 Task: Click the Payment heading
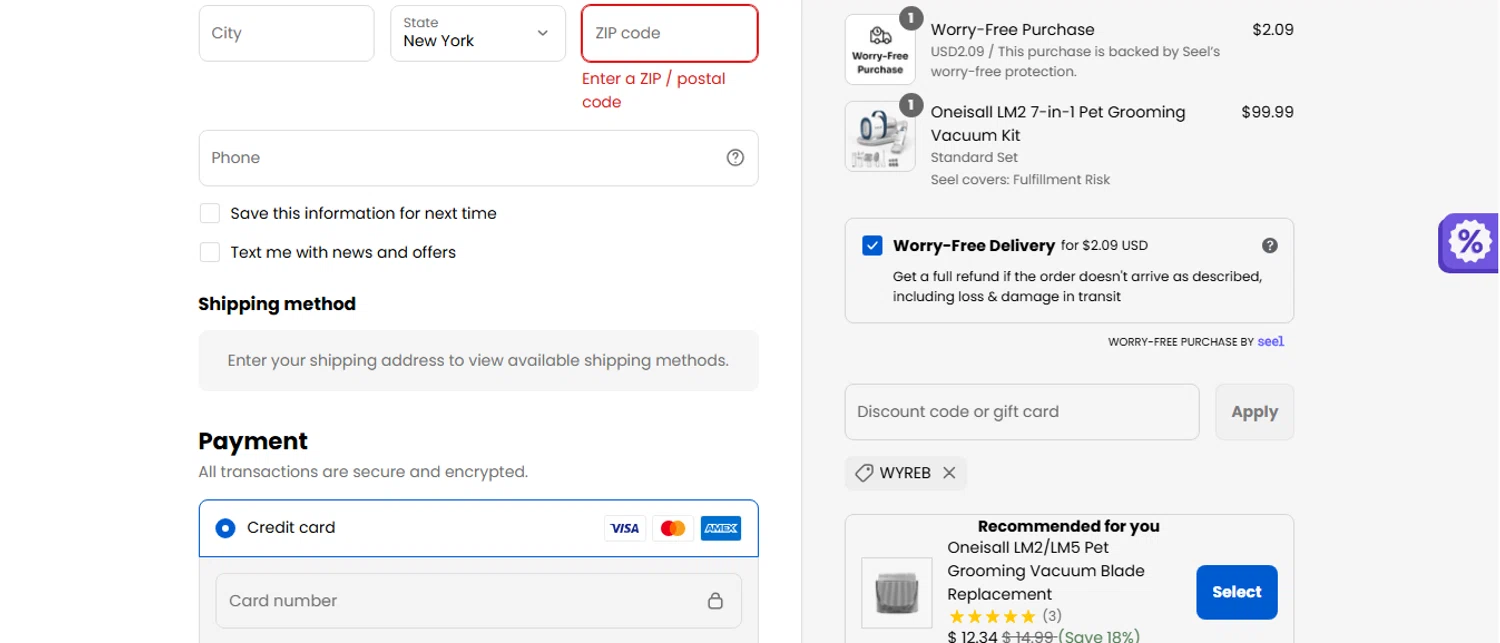pos(253,441)
